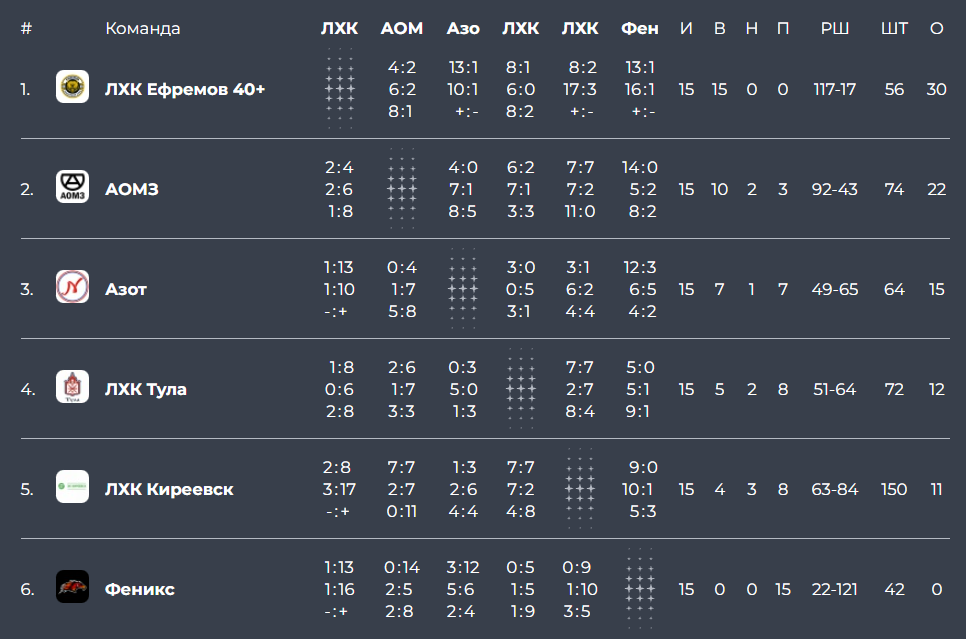This screenshot has height=639, width=966.
Task: Open the ЛХК Ефремов 40+ team name
Action: 185,89
